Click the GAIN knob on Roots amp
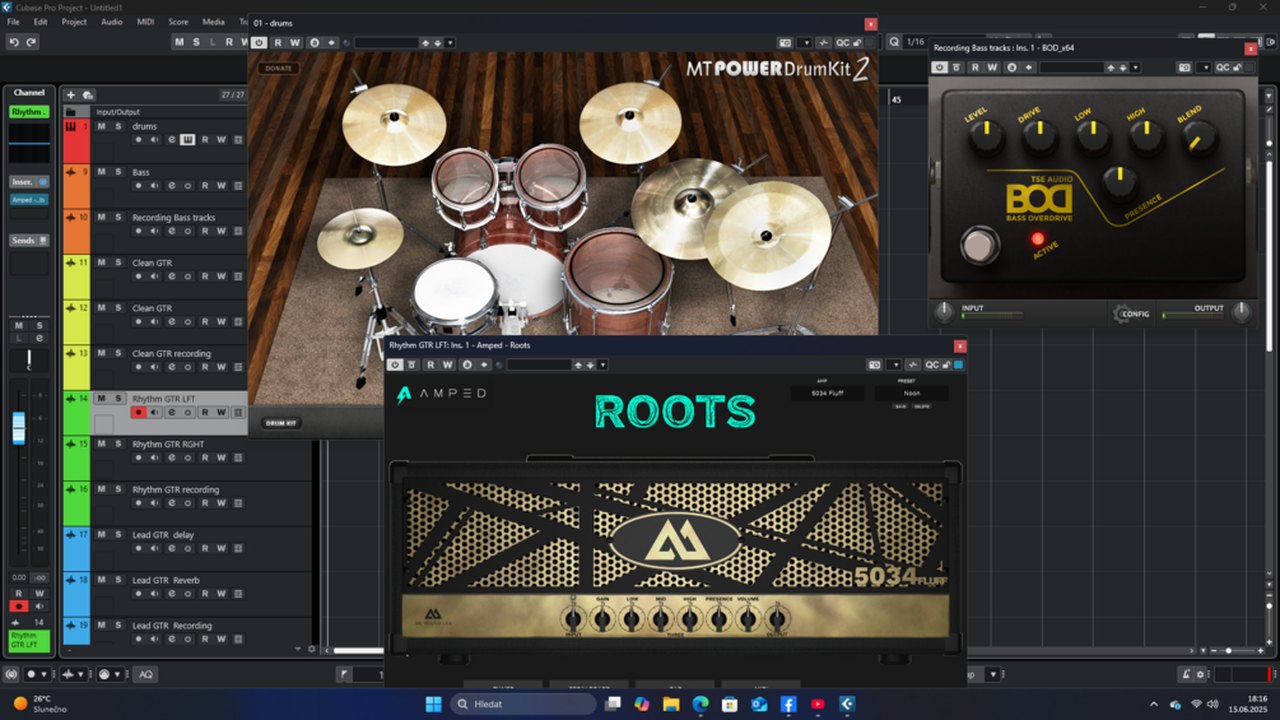The width and height of the screenshot is (1280, 720). click(x=602, y=619)
